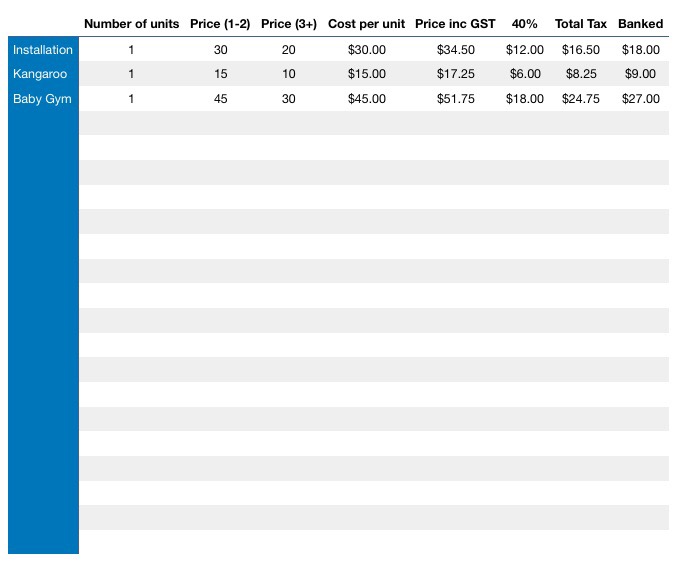The image size is (684, 567).
Task: Click the Price inc GST column header
Action: click(x=455, y=24)
